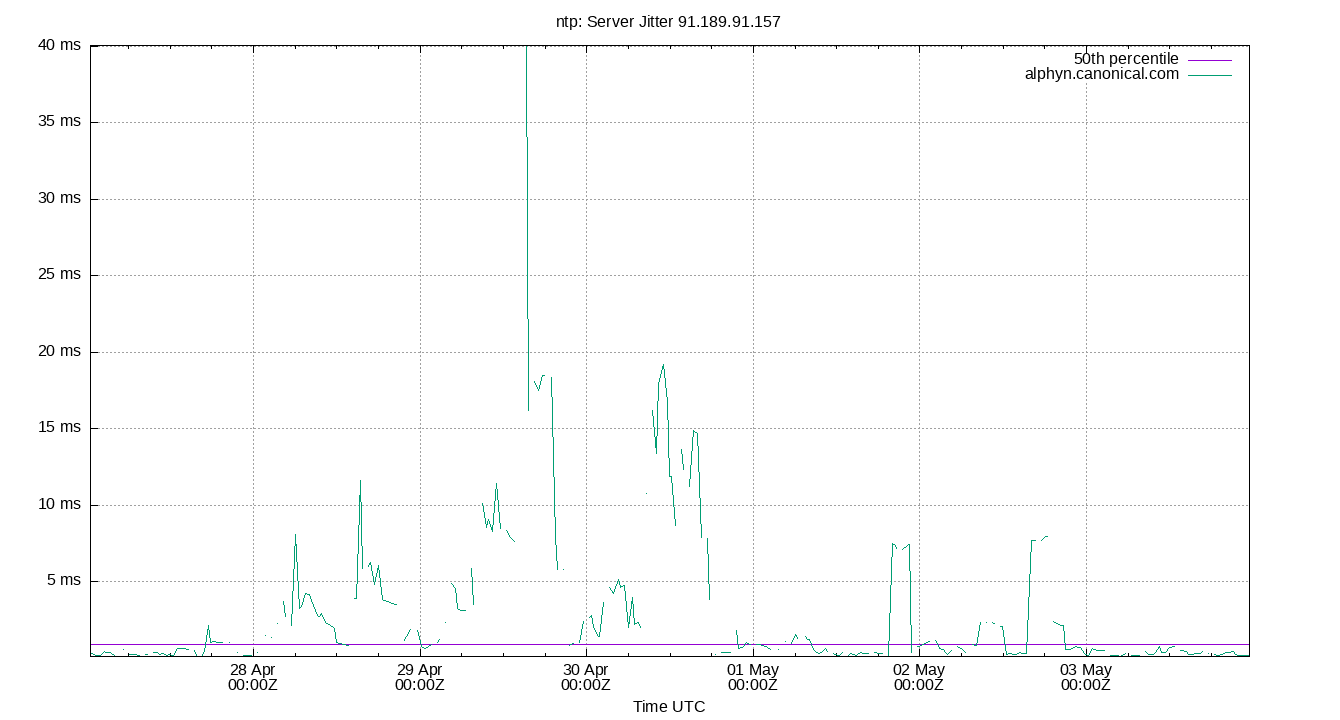Click the '10 ms' y-axis label
Image resolution: width=1340 pixels, height=720 pixels.
[x=59, y=505]
